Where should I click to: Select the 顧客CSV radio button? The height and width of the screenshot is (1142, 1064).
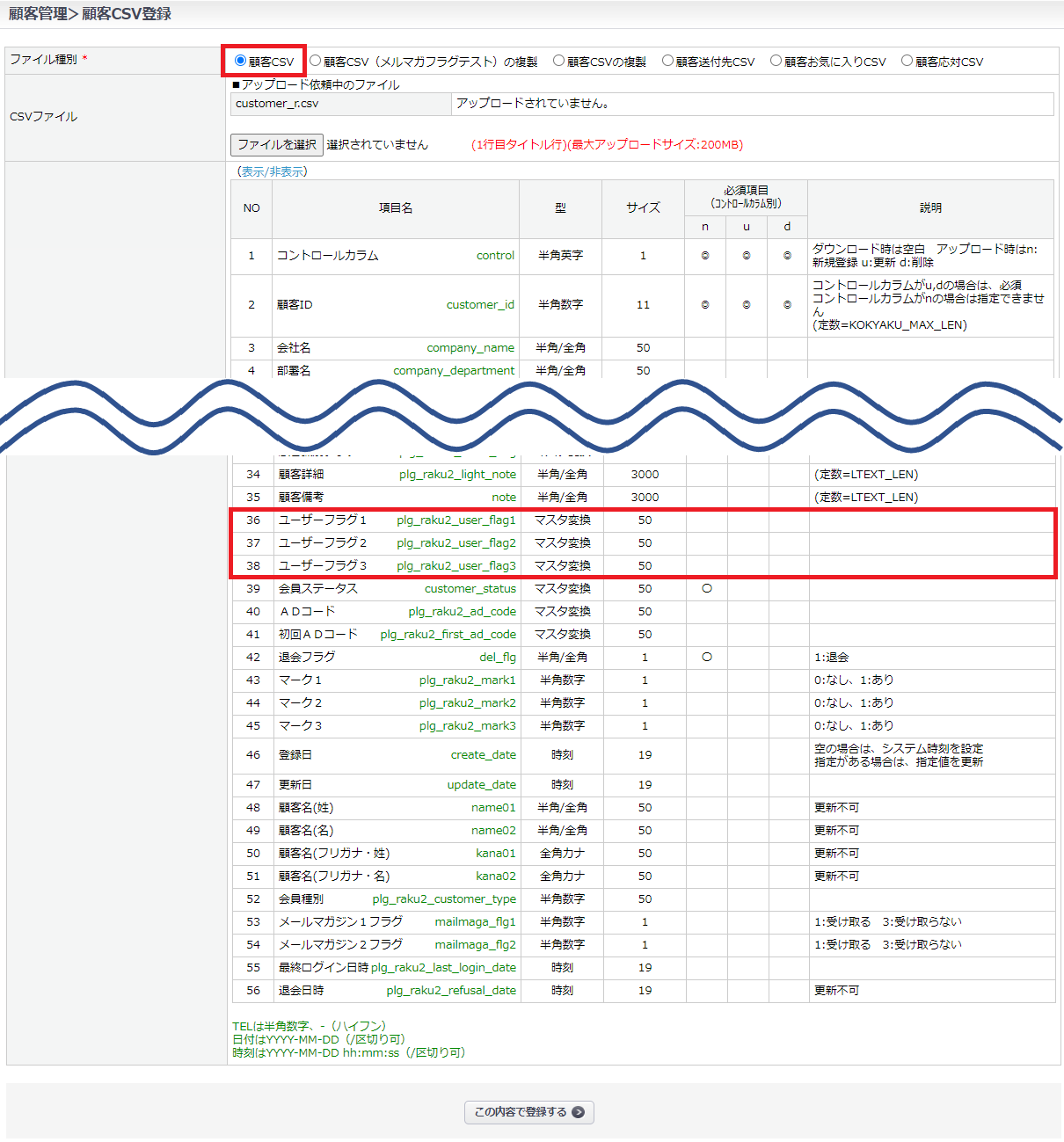click(x=240, y=61)
